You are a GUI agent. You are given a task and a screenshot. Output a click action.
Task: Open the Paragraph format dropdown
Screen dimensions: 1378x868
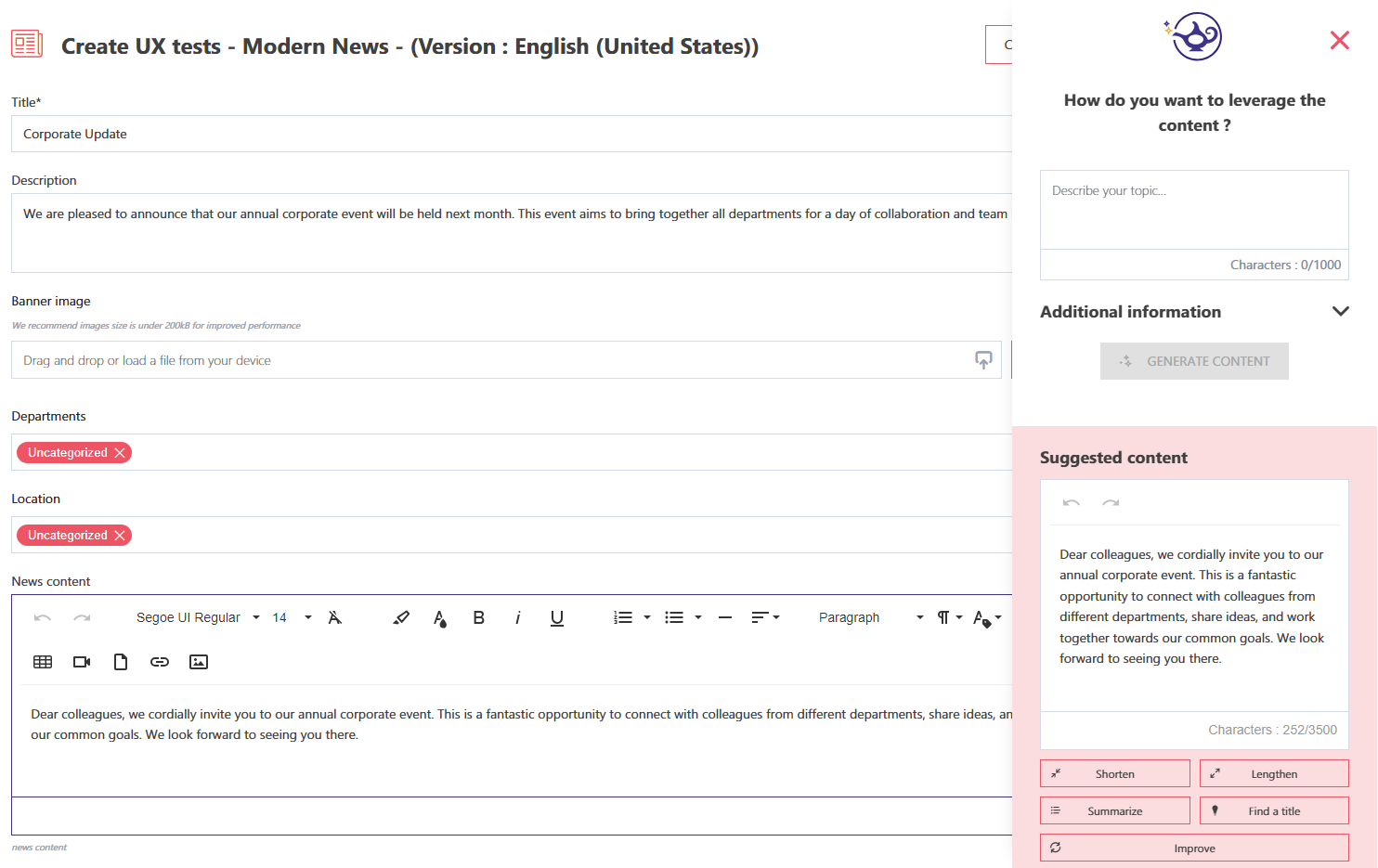[870, 617]
